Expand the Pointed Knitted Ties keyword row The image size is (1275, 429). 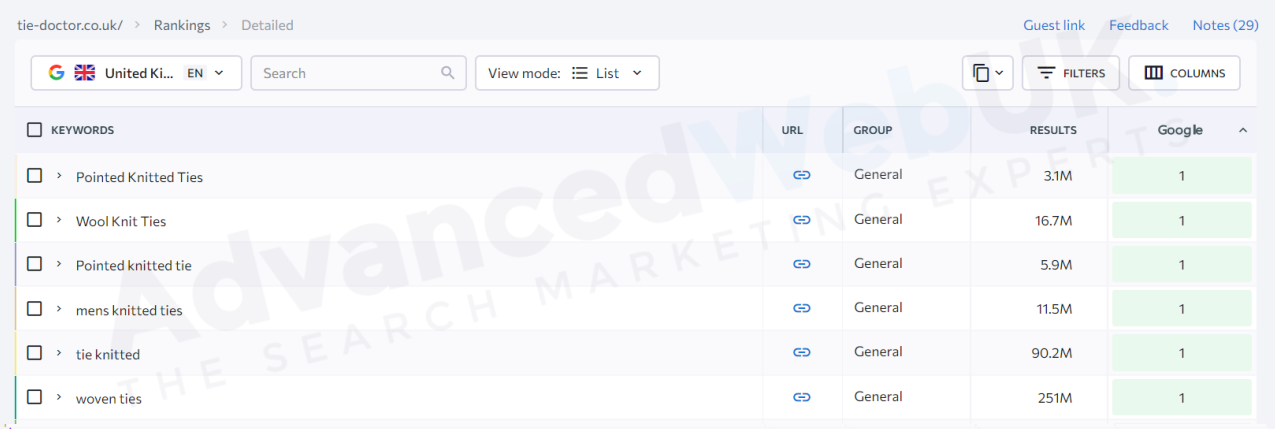59,176
